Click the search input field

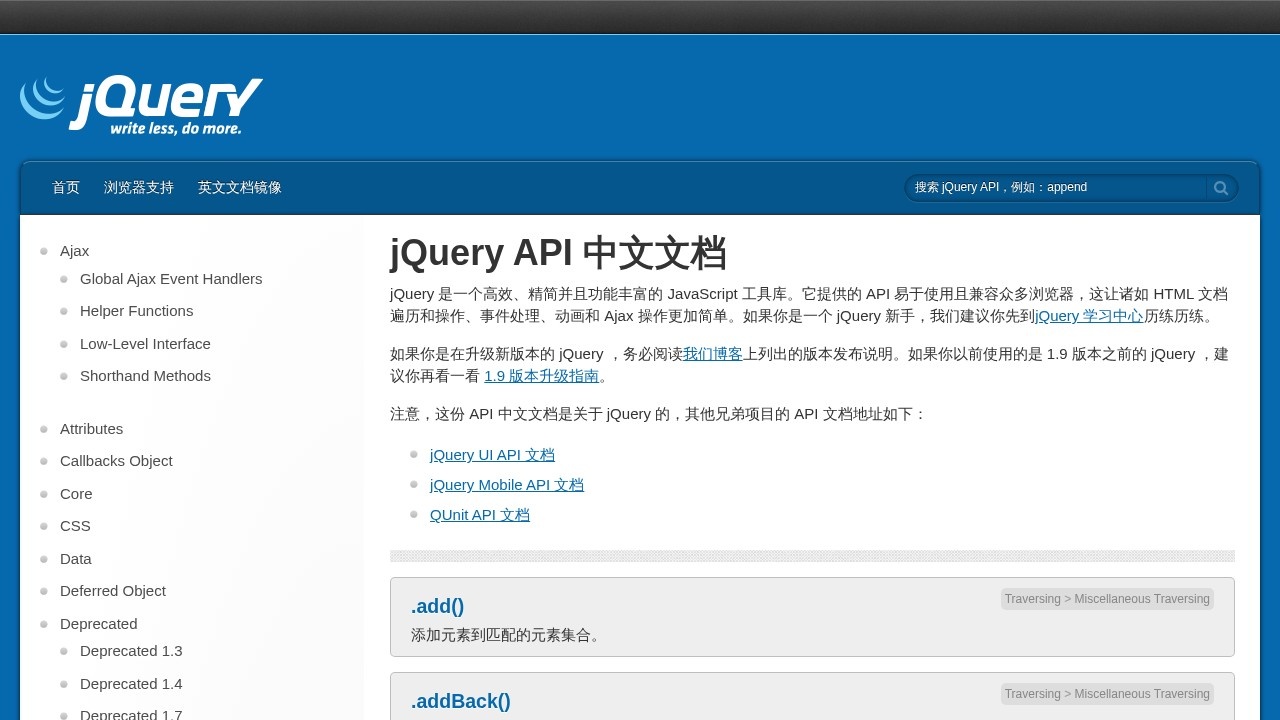pos(1050,187)
